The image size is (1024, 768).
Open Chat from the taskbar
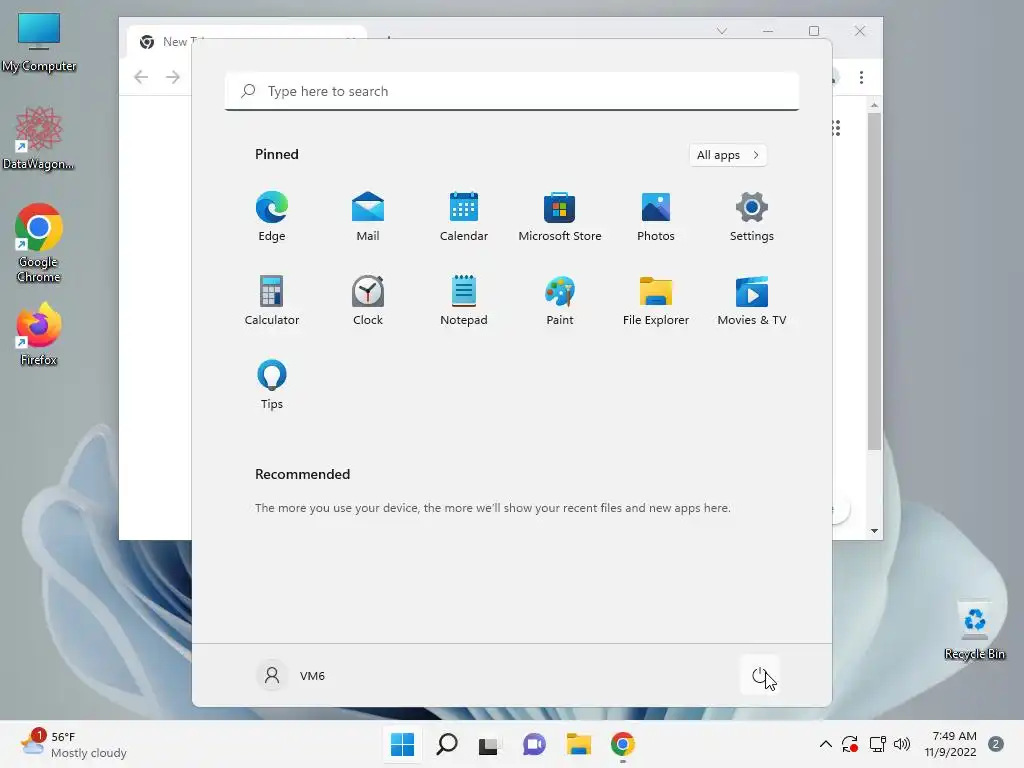[534, 744]
